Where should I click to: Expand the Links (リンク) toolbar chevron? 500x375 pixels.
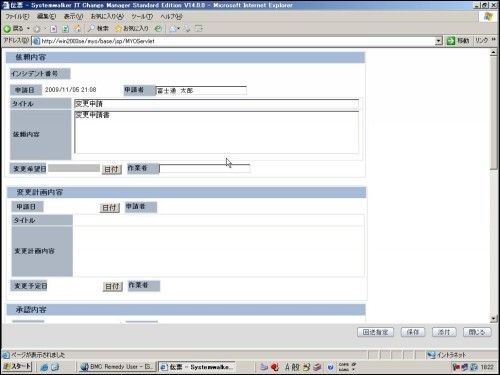(x=494, y=40)
